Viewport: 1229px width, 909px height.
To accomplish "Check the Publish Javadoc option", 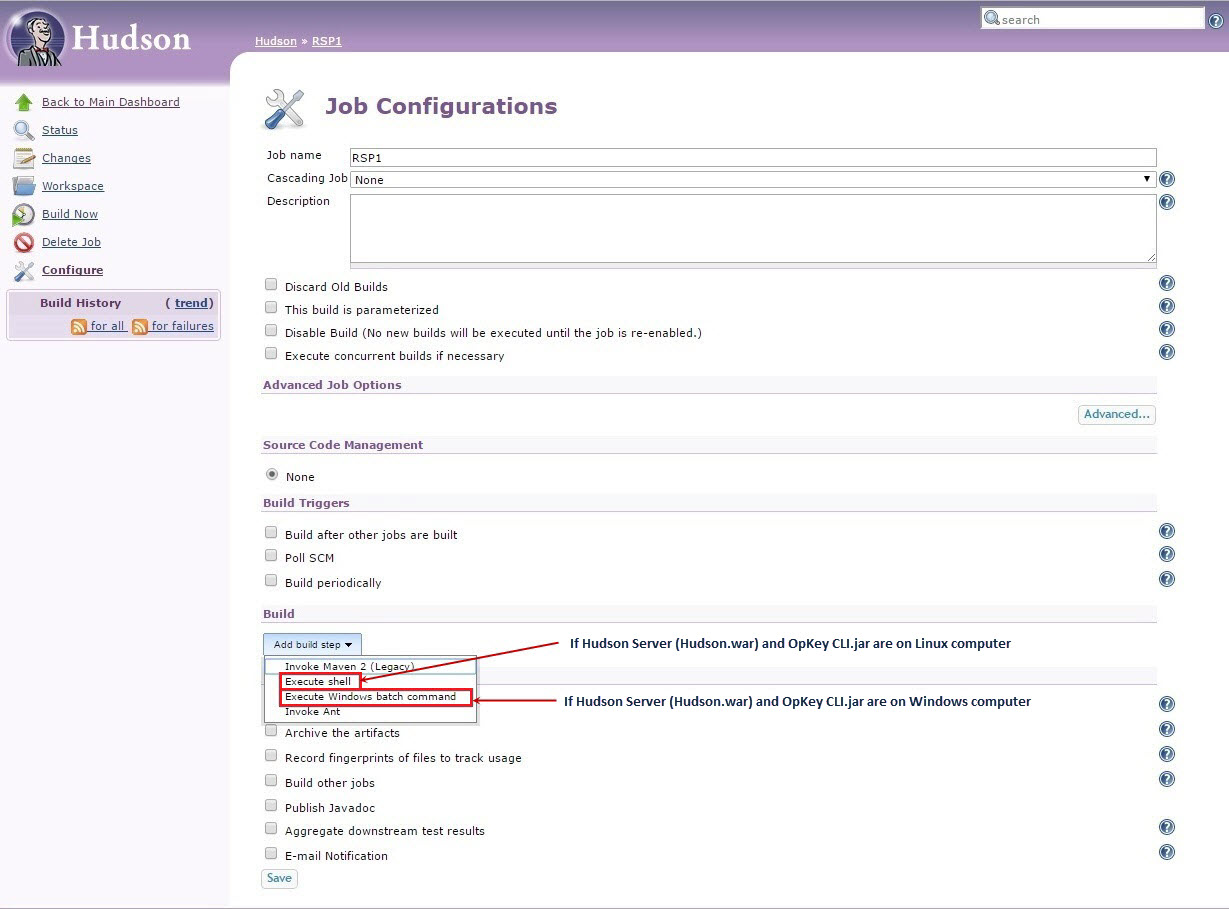I will click(271, 806).
